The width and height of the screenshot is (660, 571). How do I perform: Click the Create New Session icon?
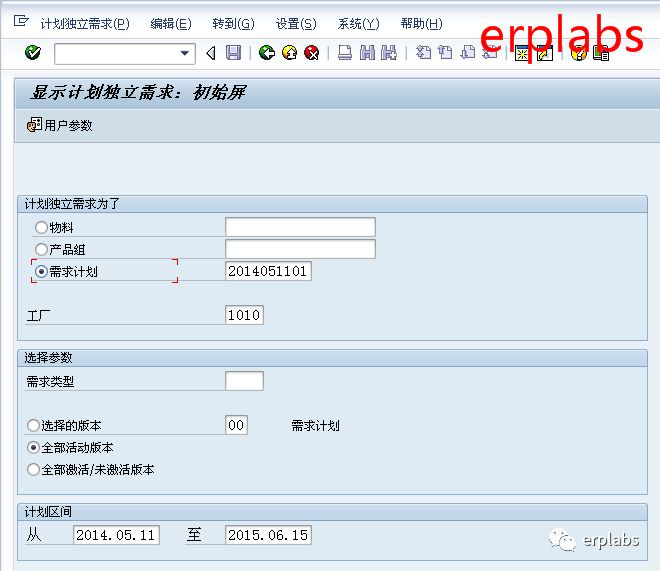(522, 53)
